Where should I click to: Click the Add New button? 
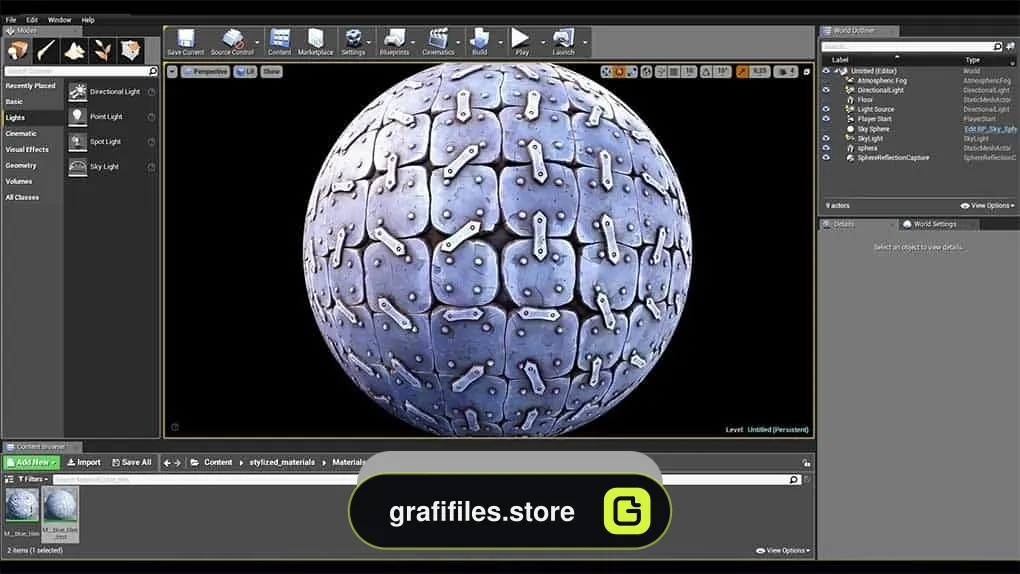click(31, 462)
